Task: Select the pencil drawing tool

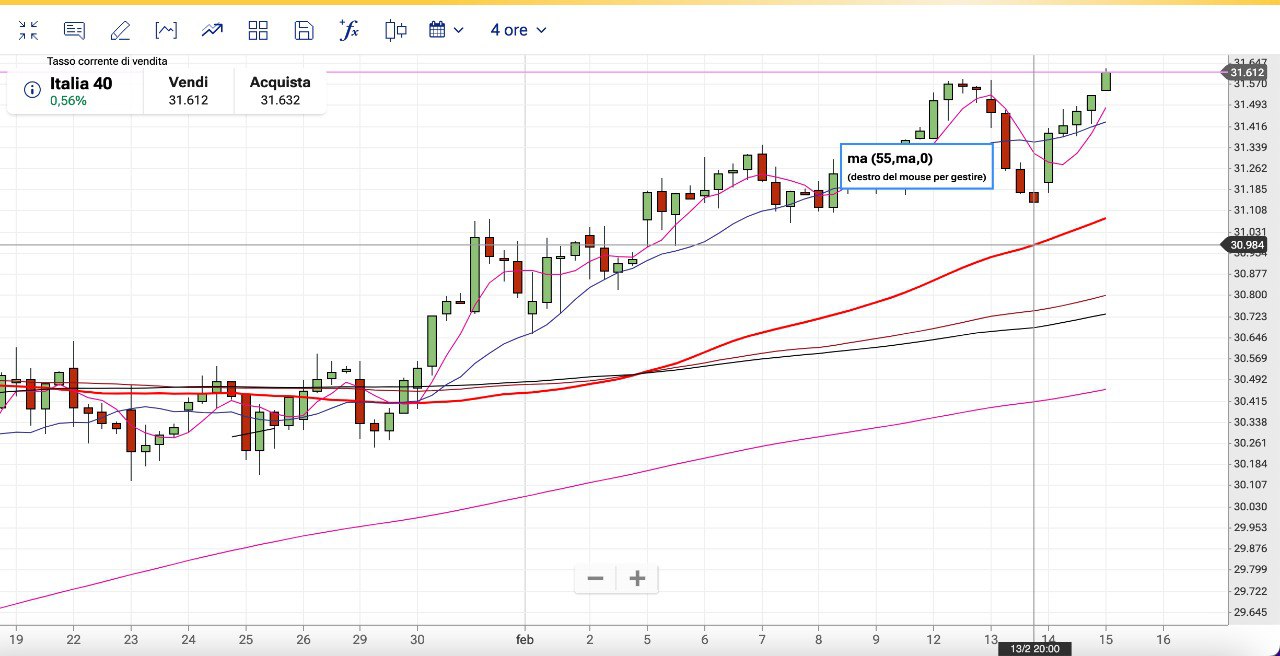Action: [120, 30]
